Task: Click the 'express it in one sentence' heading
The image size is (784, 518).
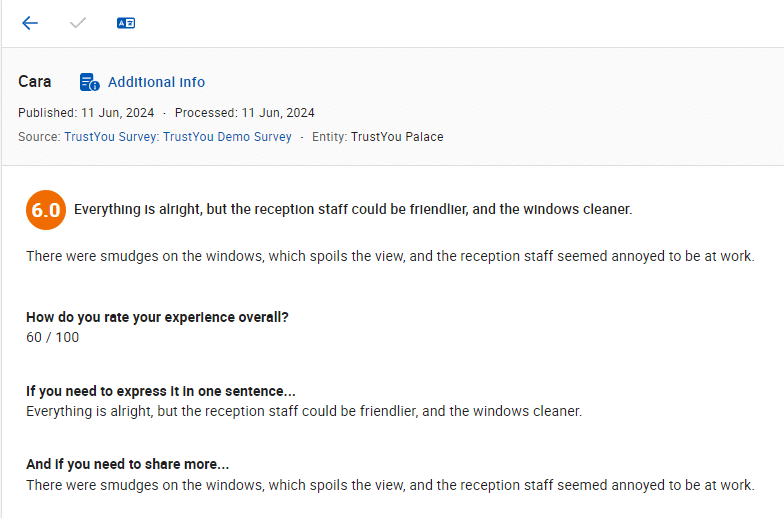Action: (x=160, y=391)
